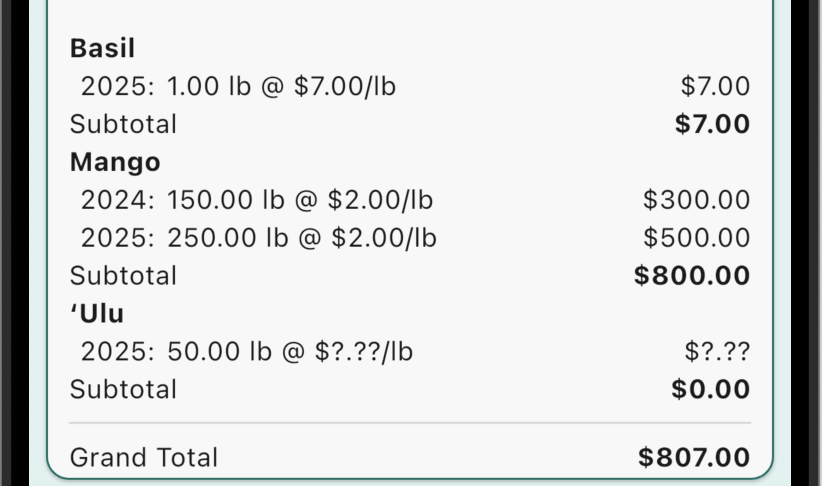Click the divider line above Grand Total
Screen dimensions: 825x486
[x=410, y=423]
